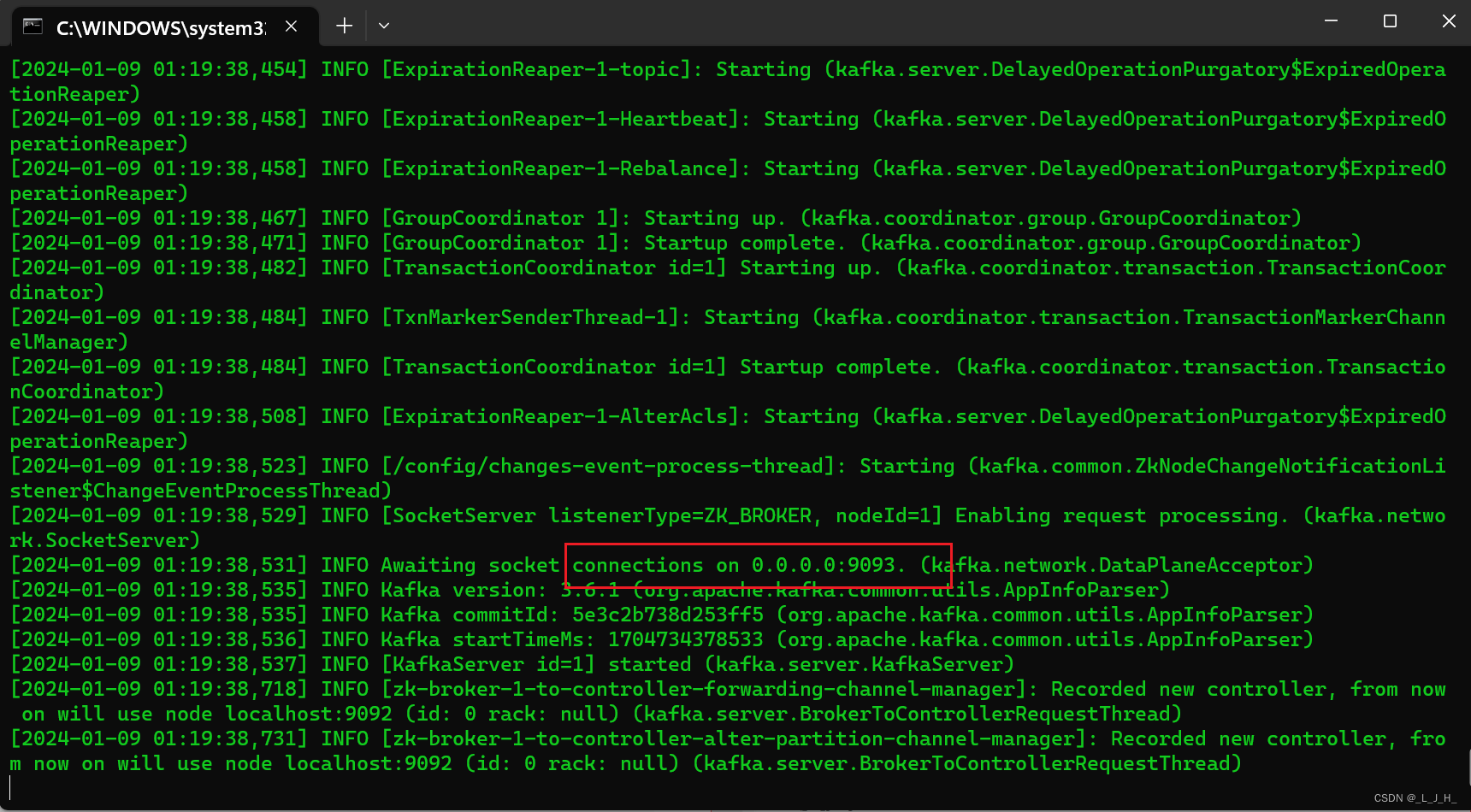Viewport: 1471px width, 812px height.
Task: Click the SocketServer ZK_BROKER log entry
Action: point(599,515)
